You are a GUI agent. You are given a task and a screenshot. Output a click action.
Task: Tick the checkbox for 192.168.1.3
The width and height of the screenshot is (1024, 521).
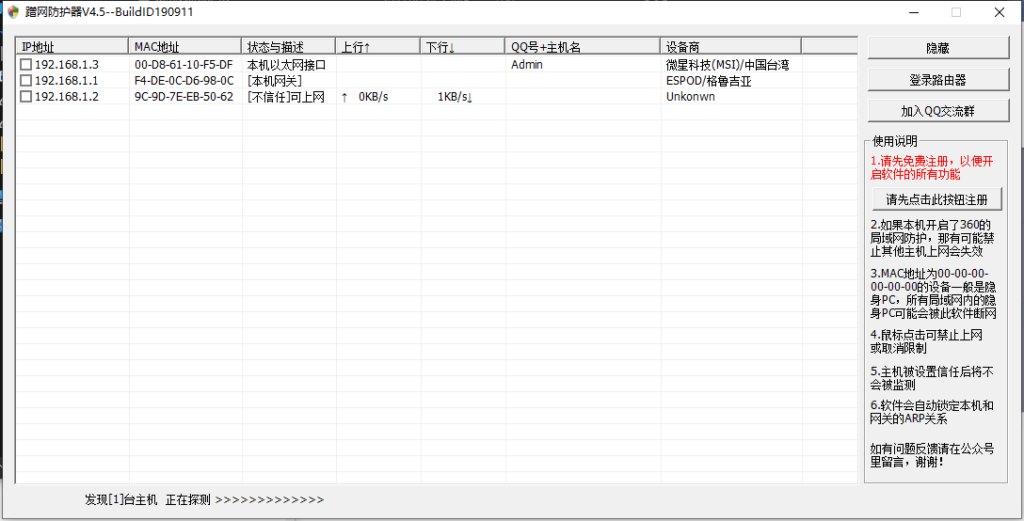[25, 65]
